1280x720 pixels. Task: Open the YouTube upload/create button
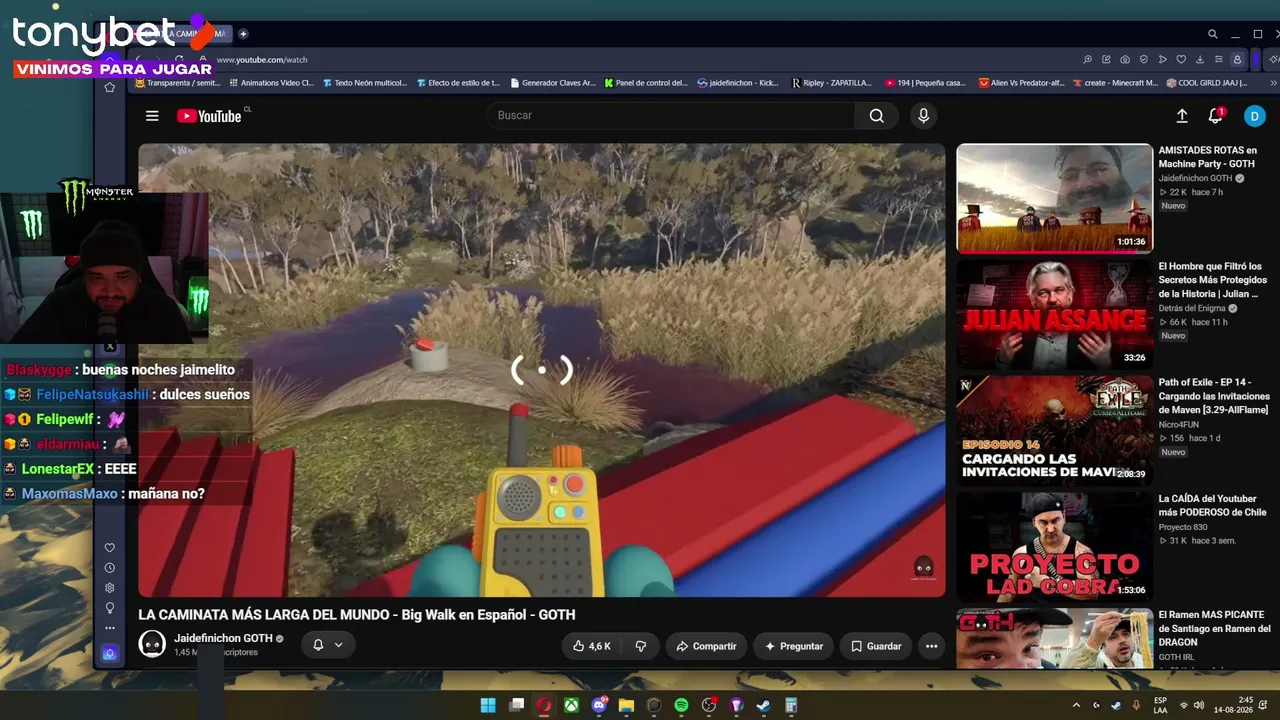coord(1181,116)
